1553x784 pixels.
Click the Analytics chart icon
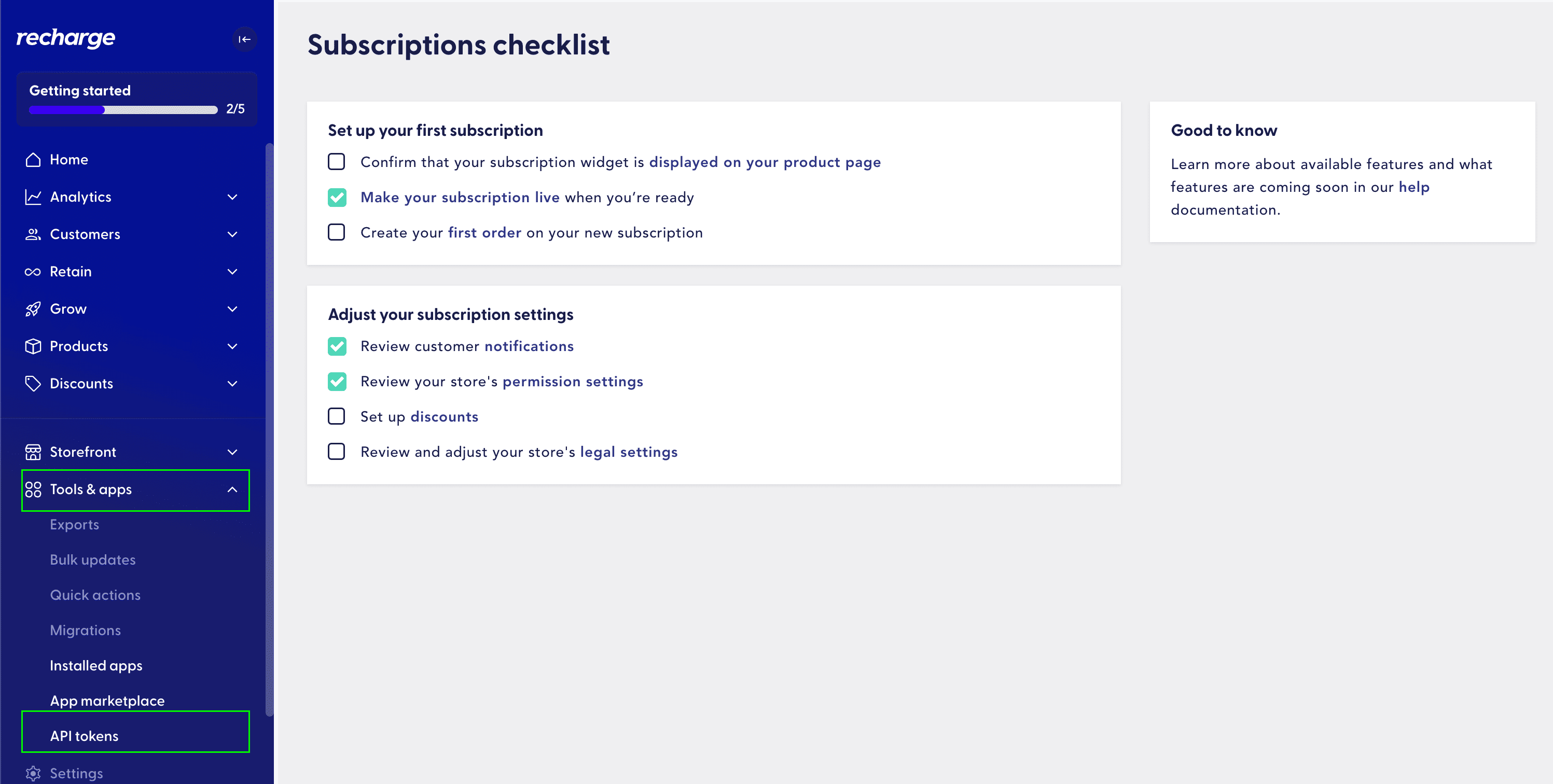[x=33, y=197]
